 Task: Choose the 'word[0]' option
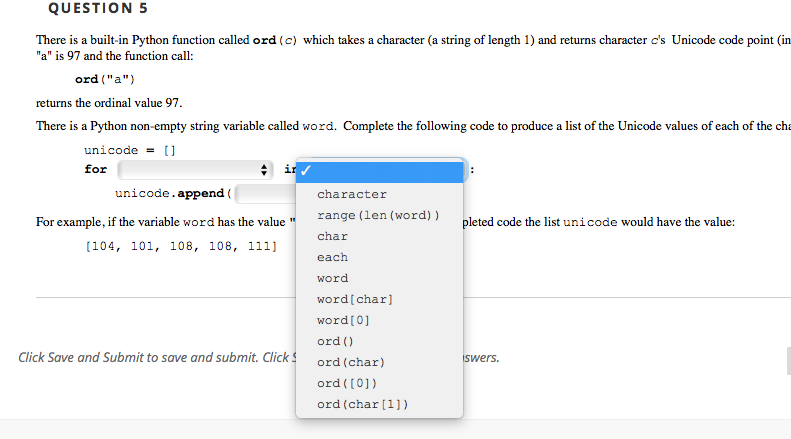pyautogui.click(x=344, y=320)
